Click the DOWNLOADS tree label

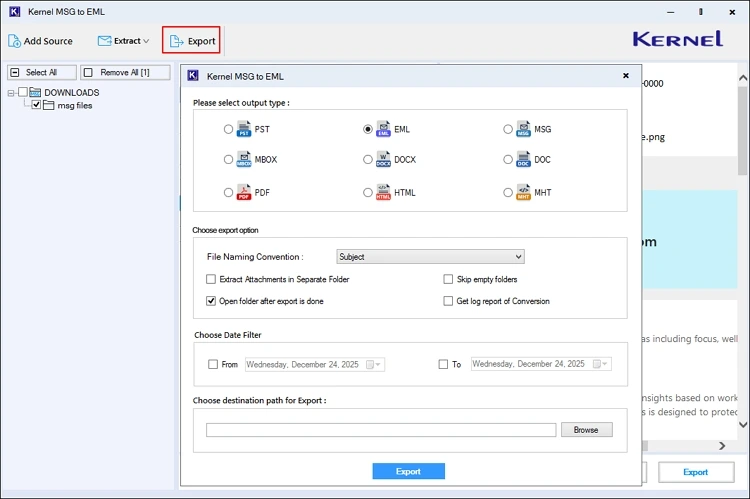coord(72,92)
